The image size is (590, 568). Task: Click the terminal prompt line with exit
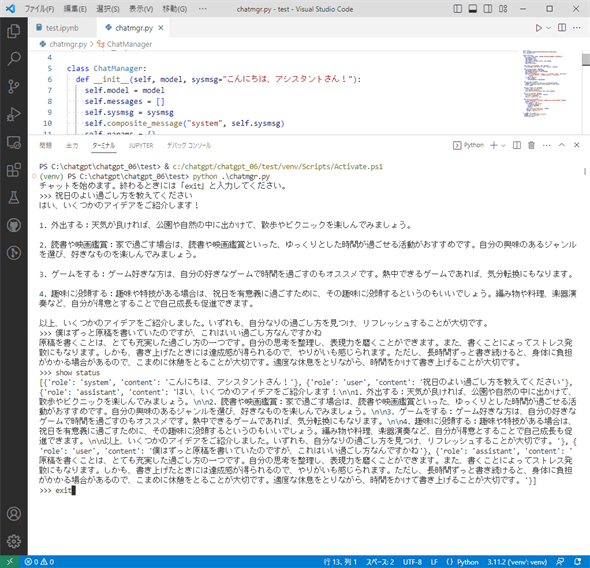(57, 491)
